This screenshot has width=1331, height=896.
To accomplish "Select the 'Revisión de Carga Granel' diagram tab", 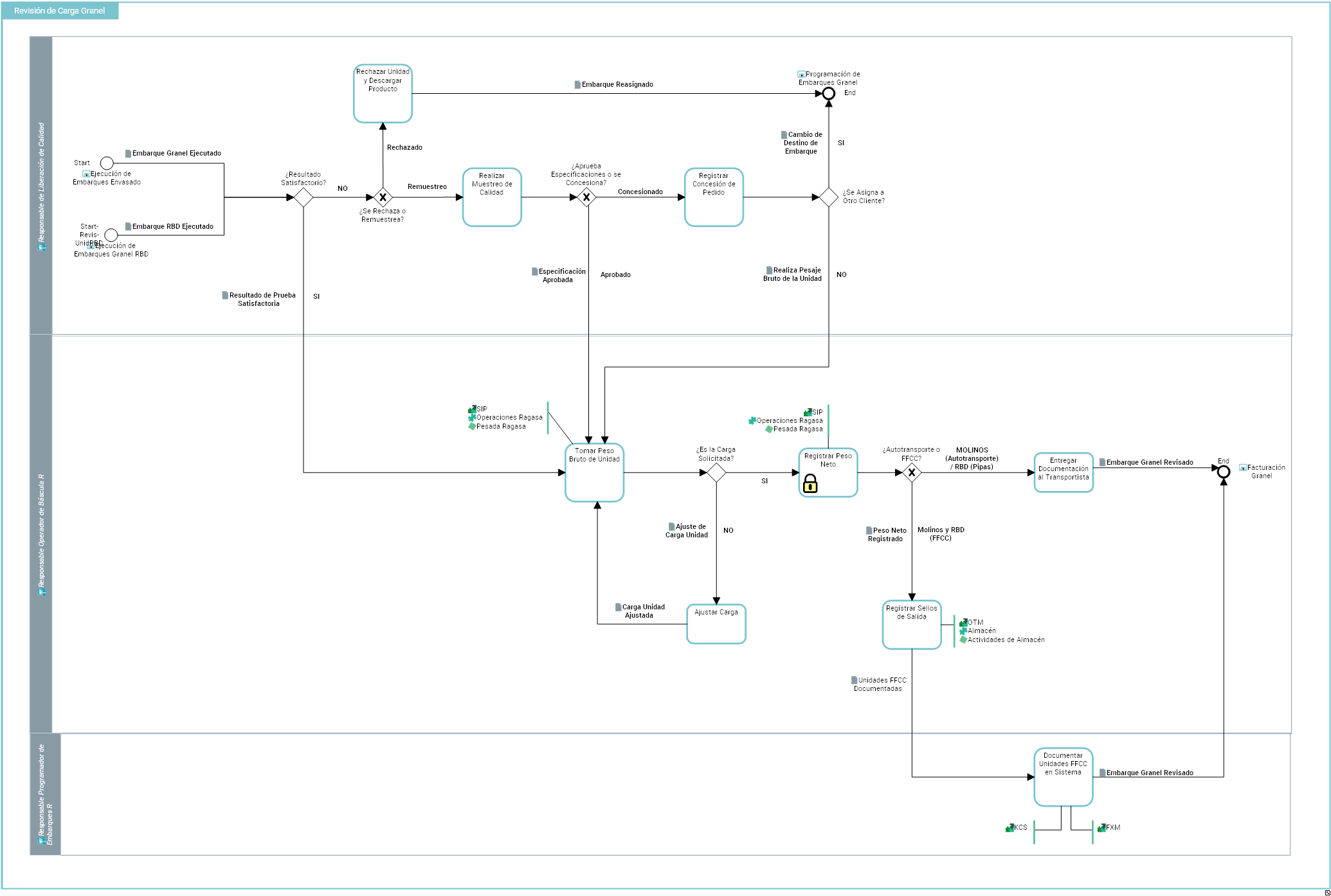I will (60, 11).
